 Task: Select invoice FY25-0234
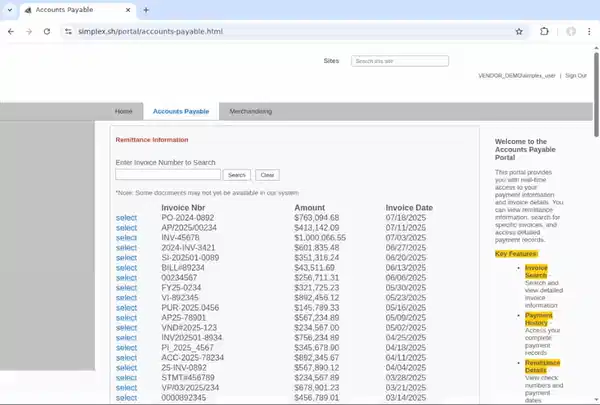(126, 287)
